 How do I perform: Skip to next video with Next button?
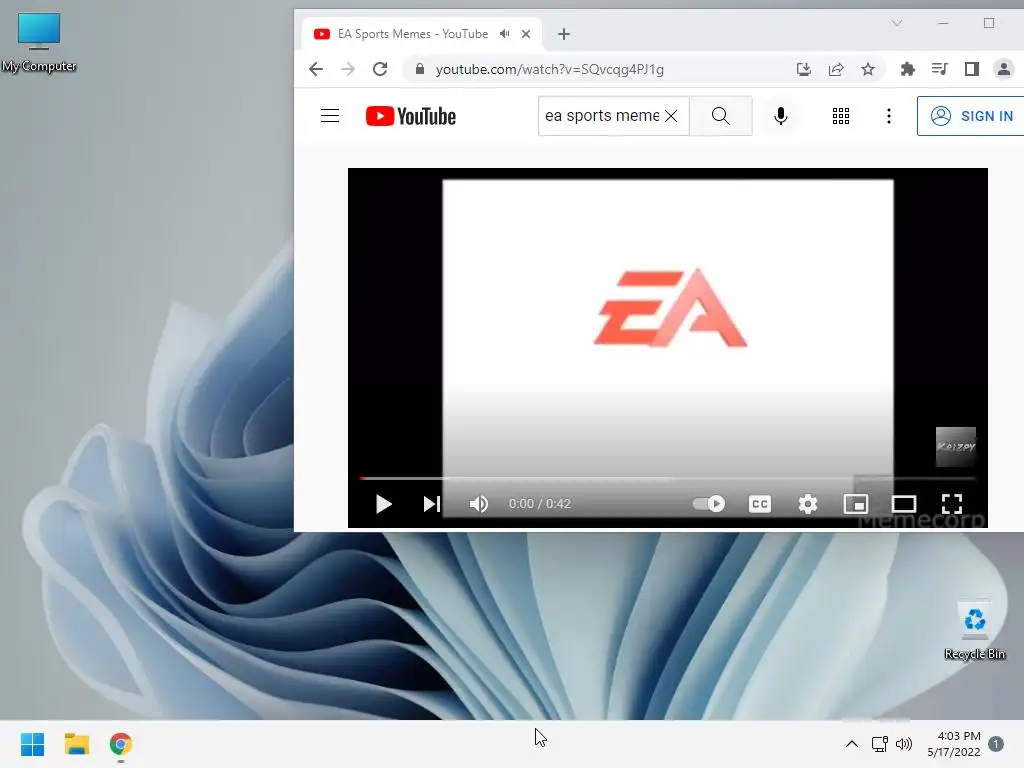point(432,504)
